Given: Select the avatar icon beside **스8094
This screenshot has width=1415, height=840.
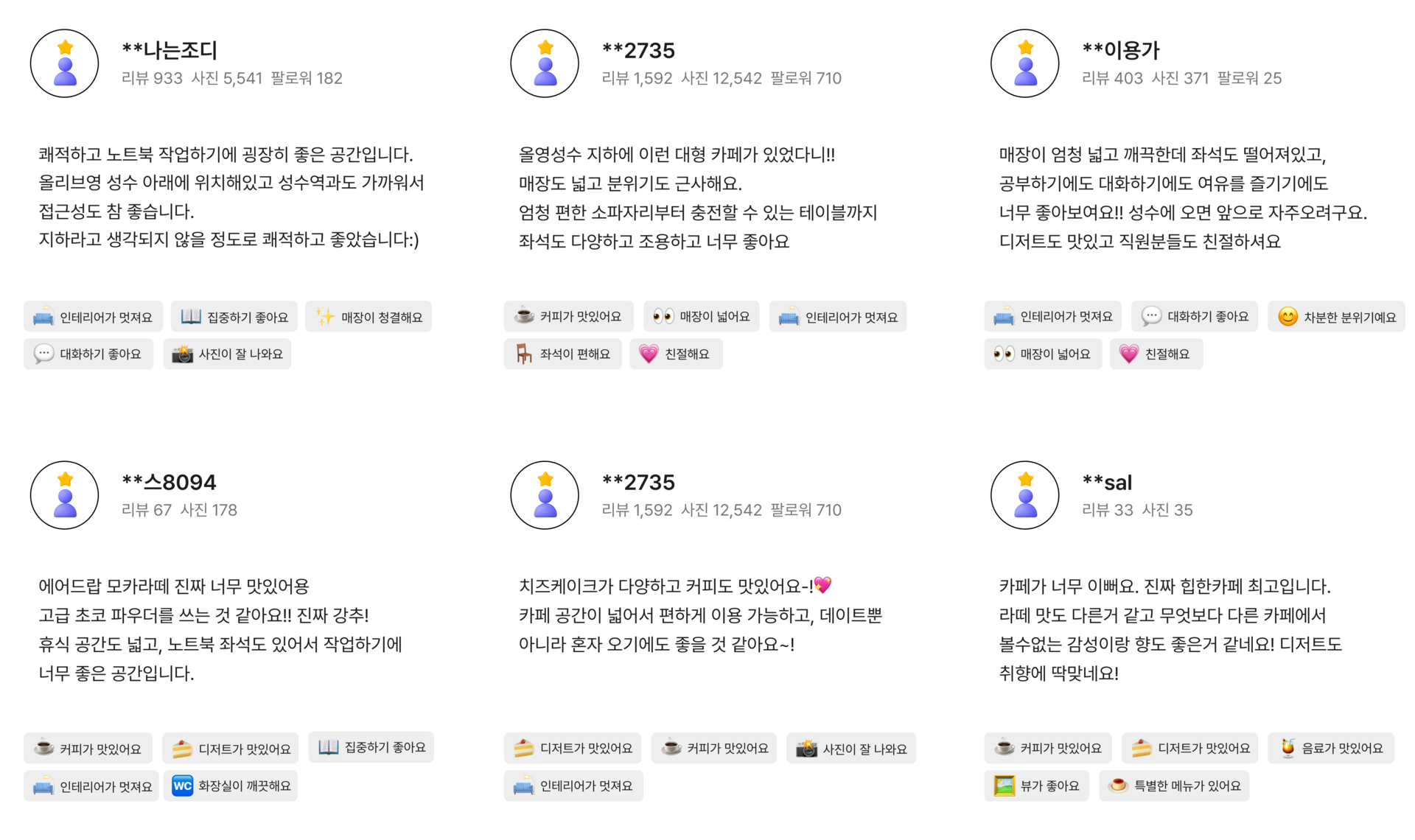Looking at the screenshot, I should 65,495.
